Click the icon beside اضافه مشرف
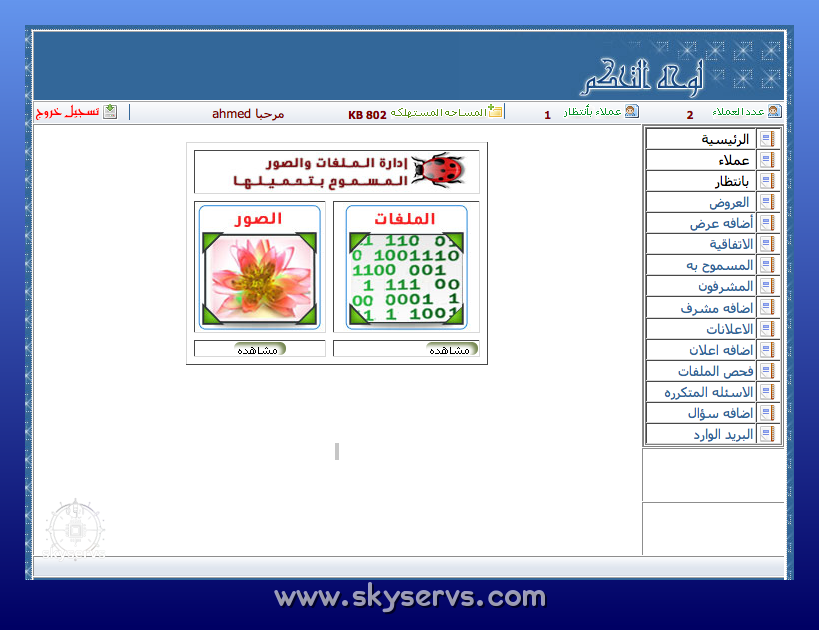The height and width of the screenshot is (630, 819). point(767,308)
